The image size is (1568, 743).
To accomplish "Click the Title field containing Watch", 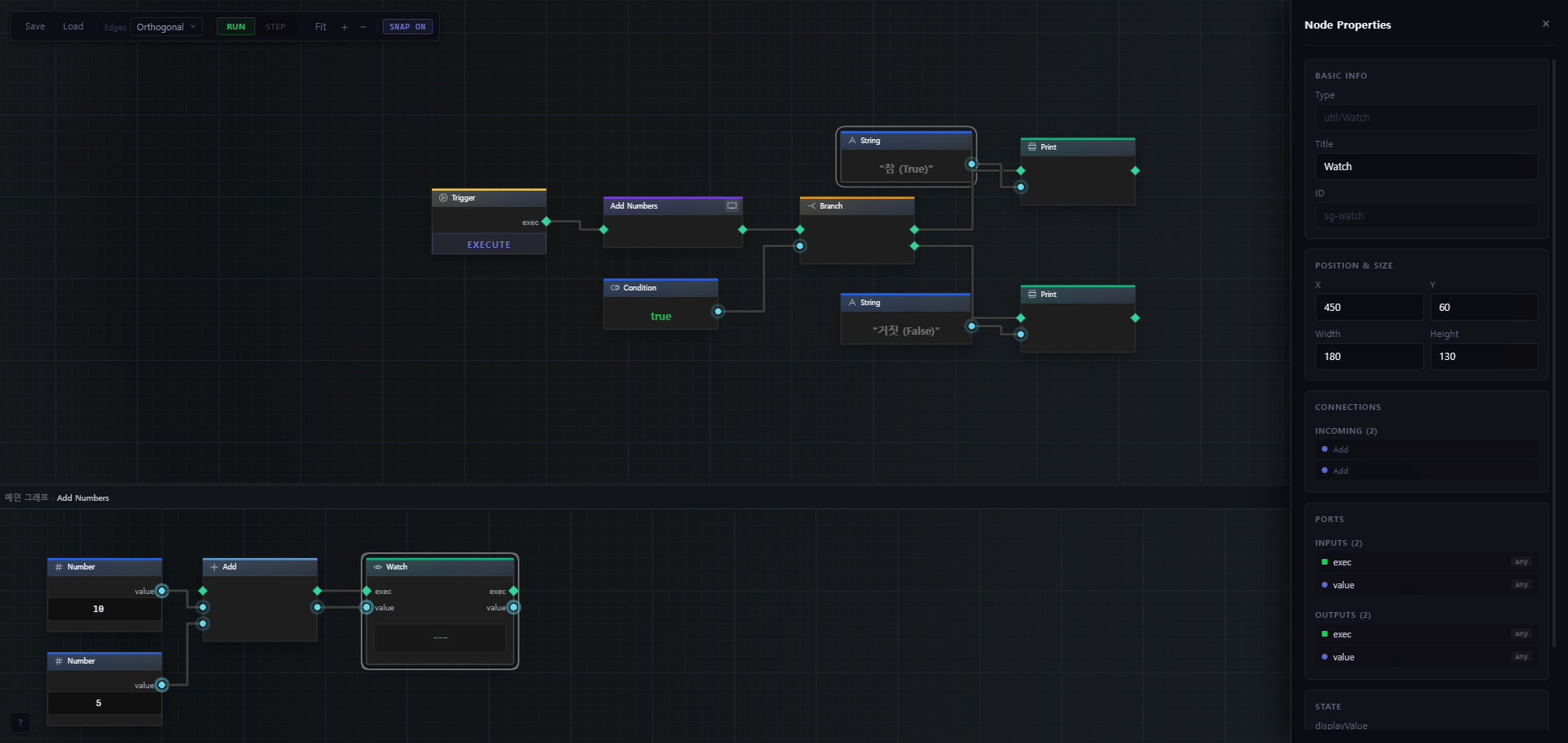I will coord(1426,167).
